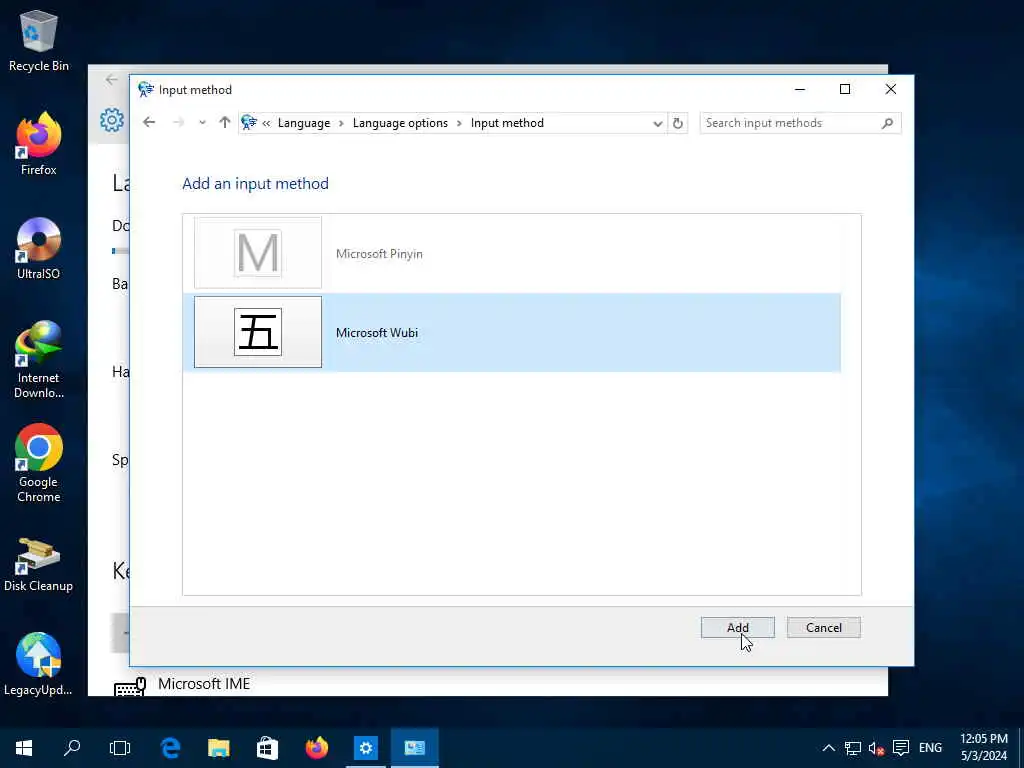Screen dimensions: 1024x768
Task: Click Language in the breadcrumb path
Action: [x=304, y=123]
